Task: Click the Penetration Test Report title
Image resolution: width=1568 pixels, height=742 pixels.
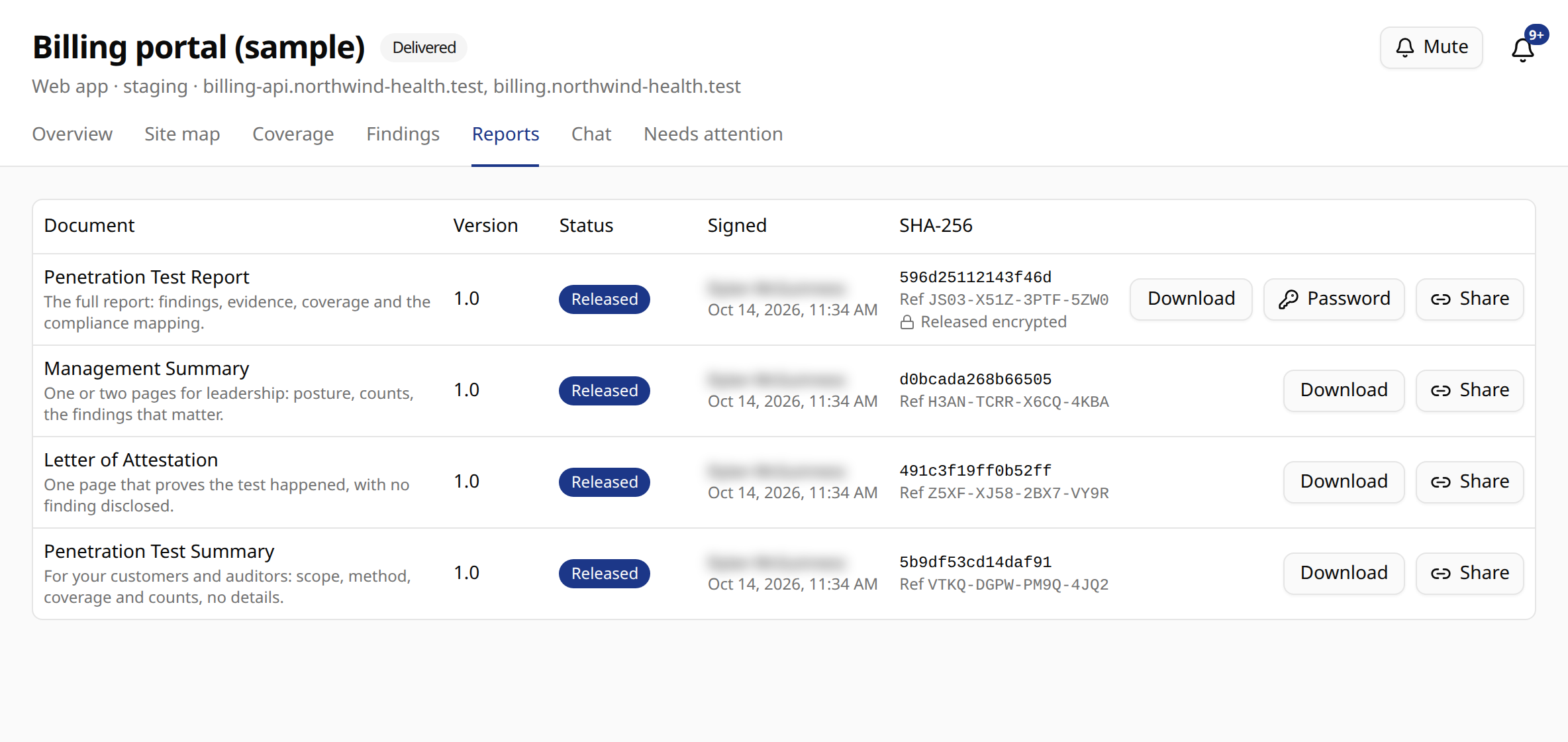Action: click(146, 277)
